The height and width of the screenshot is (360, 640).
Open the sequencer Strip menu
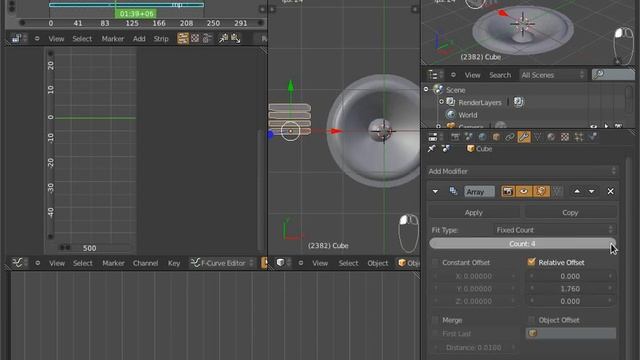(x=161, y=39)
